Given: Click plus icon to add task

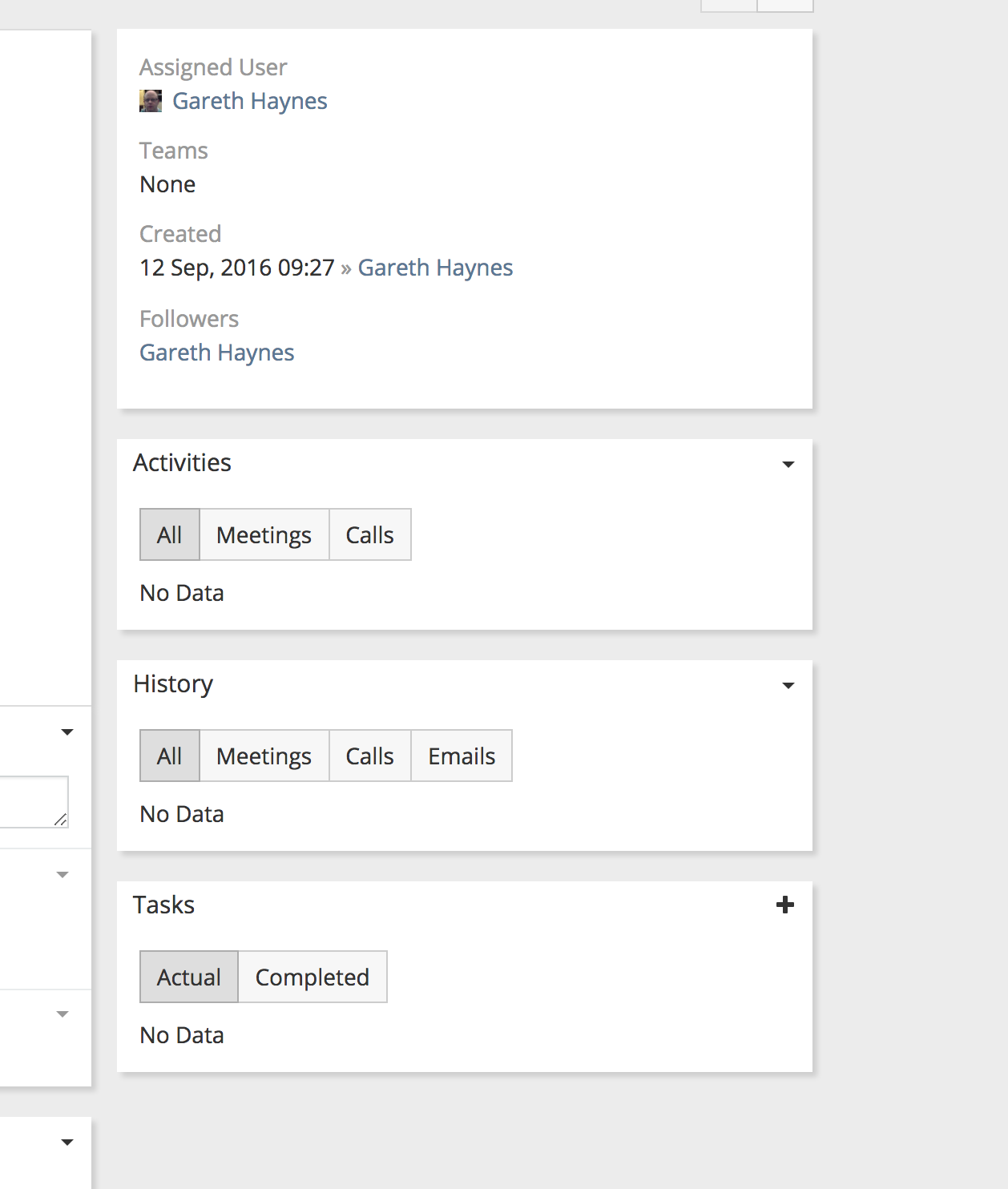Looking at the screenshot, I should [785, 905].
